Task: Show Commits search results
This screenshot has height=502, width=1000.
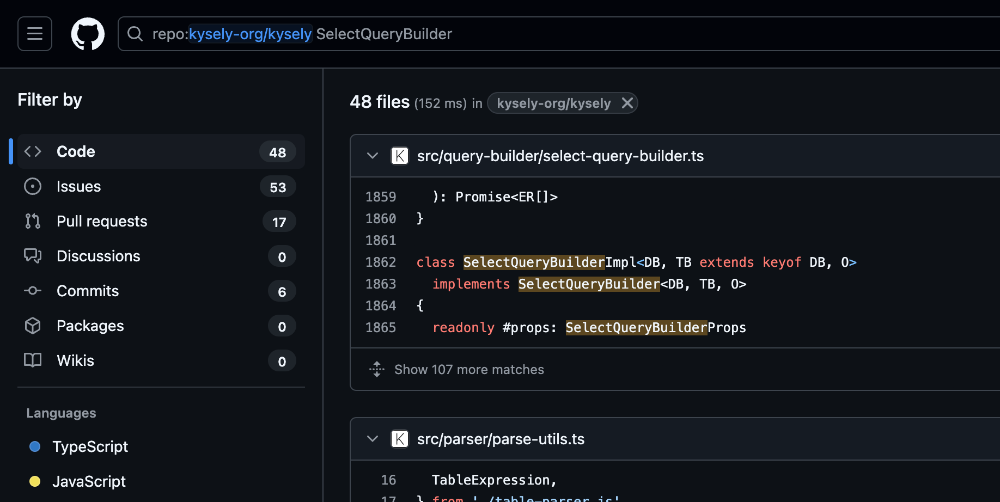Action: pyautogui.click(x=87, y=291)
